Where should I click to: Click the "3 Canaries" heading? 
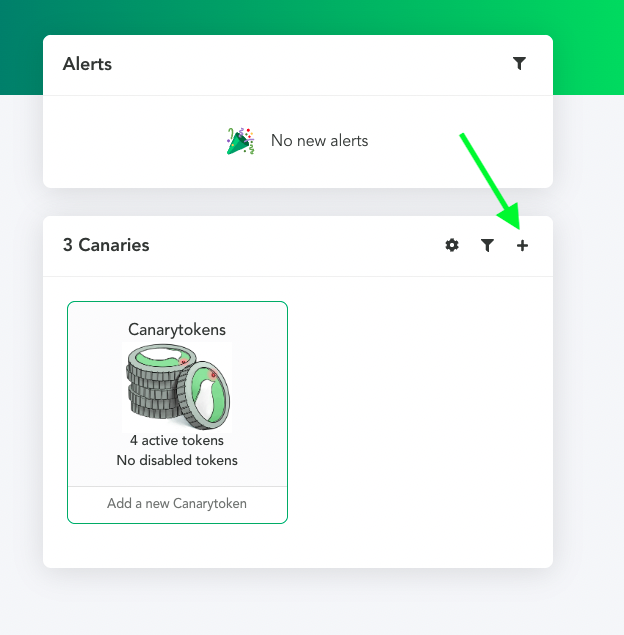(x=106, y=245)
